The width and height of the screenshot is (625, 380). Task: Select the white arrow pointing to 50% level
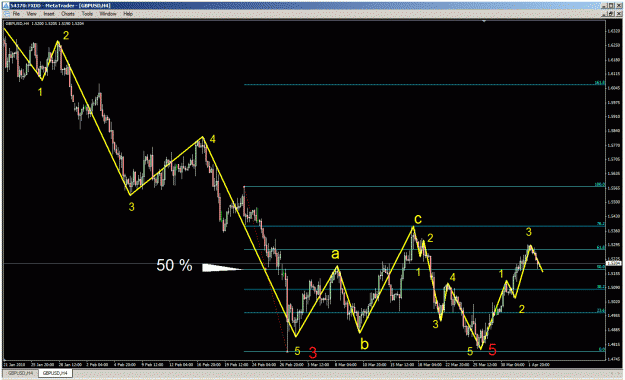pyautogui.click(x=222, y=268)
